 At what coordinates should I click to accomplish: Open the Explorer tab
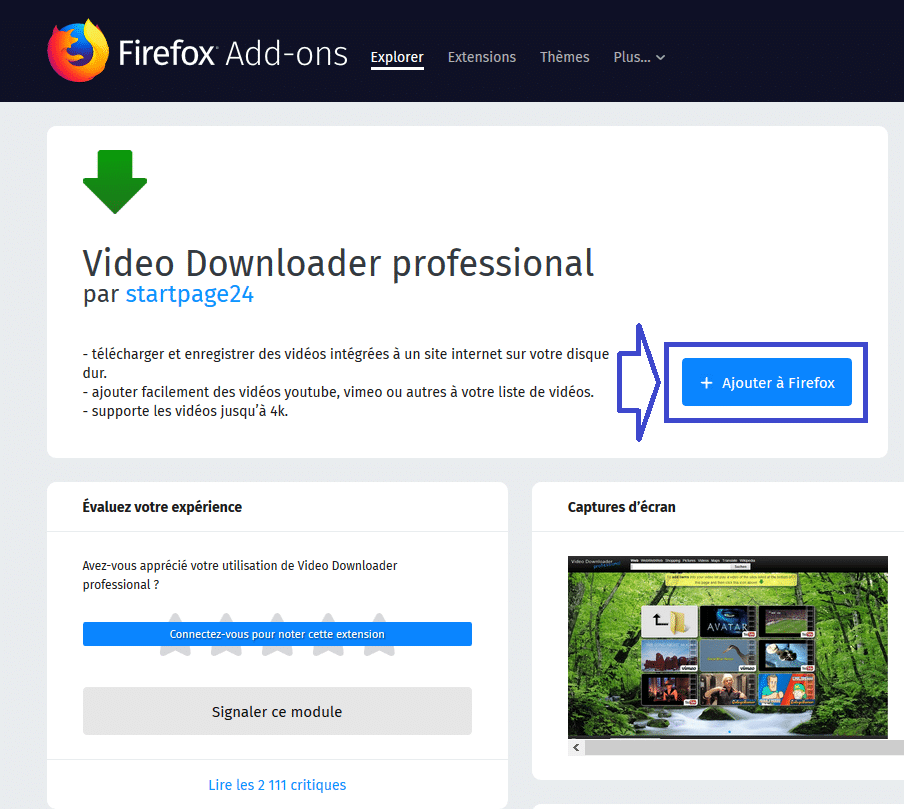click(x=397, y=57)
